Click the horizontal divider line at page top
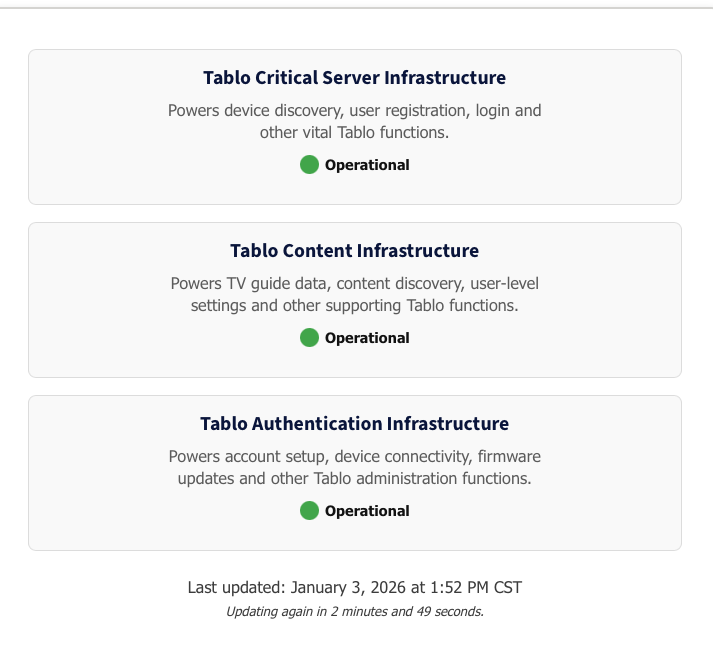Screen dimensions: 713x649 (x=356, y=8)
